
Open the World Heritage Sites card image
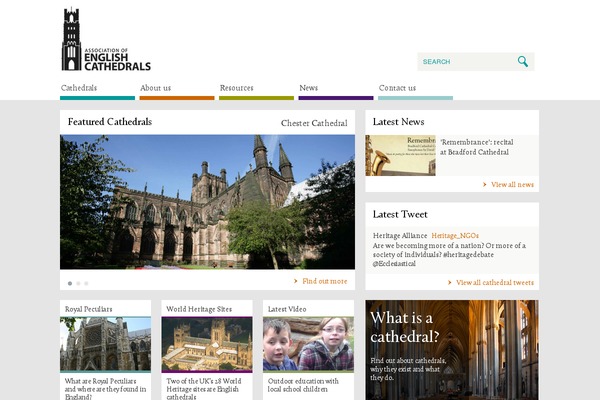tap(207, 344)
